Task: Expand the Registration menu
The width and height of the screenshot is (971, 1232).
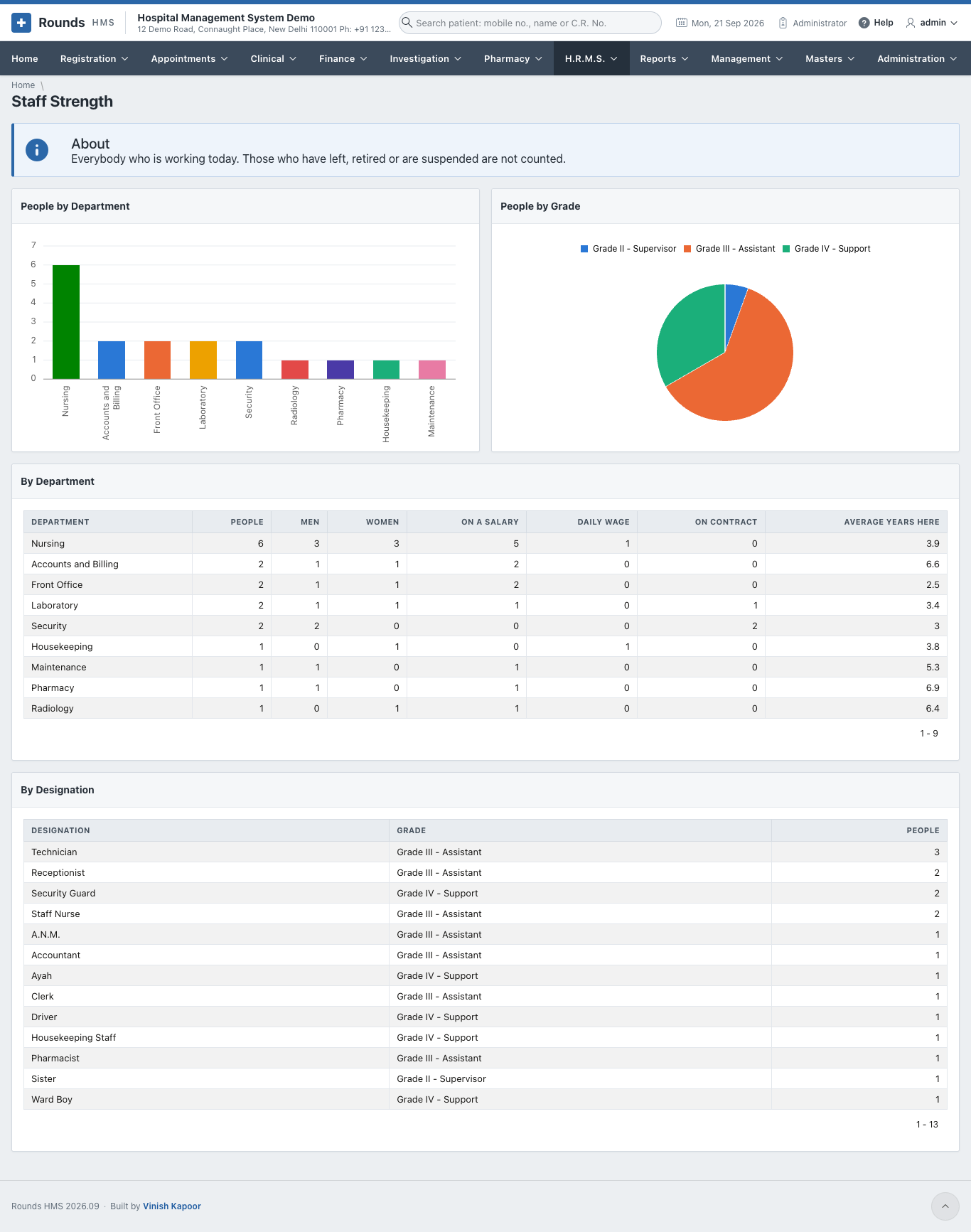Action: (x=95, y=58)
